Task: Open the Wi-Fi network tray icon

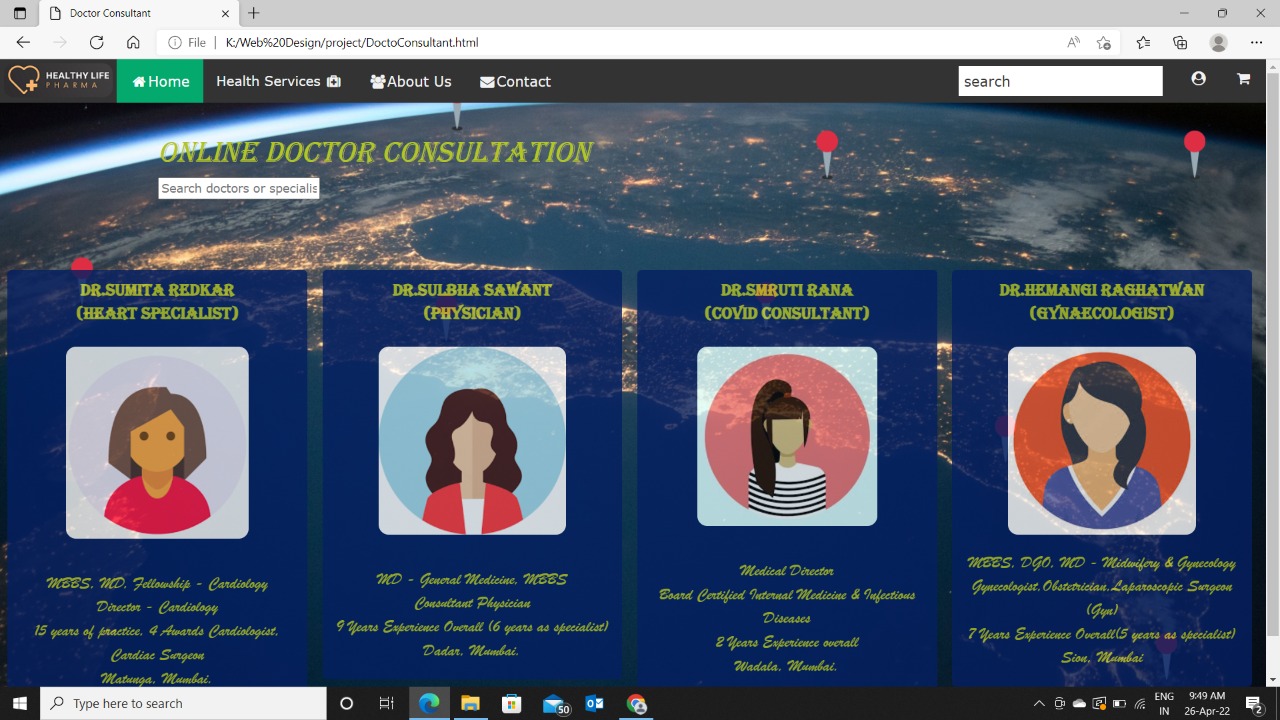Action: [1140, 704]
